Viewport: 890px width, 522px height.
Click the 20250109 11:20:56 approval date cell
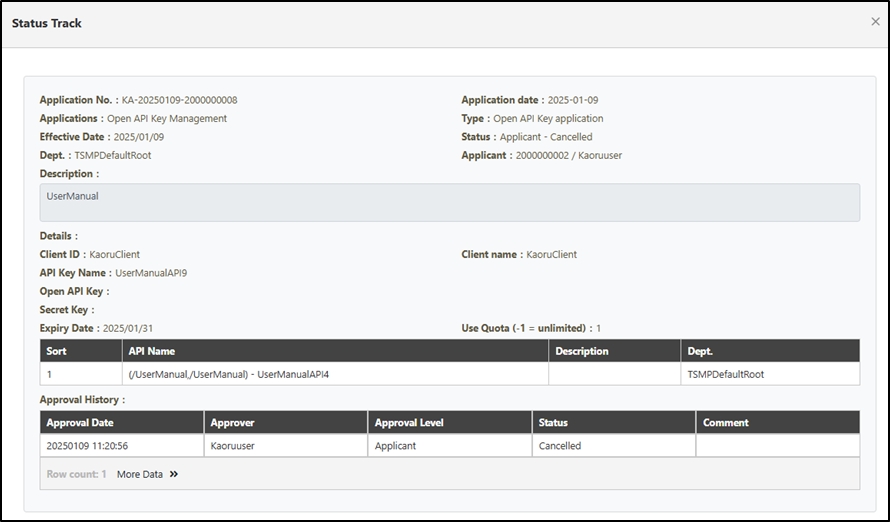pyautogui.click(x=87, y=446)
